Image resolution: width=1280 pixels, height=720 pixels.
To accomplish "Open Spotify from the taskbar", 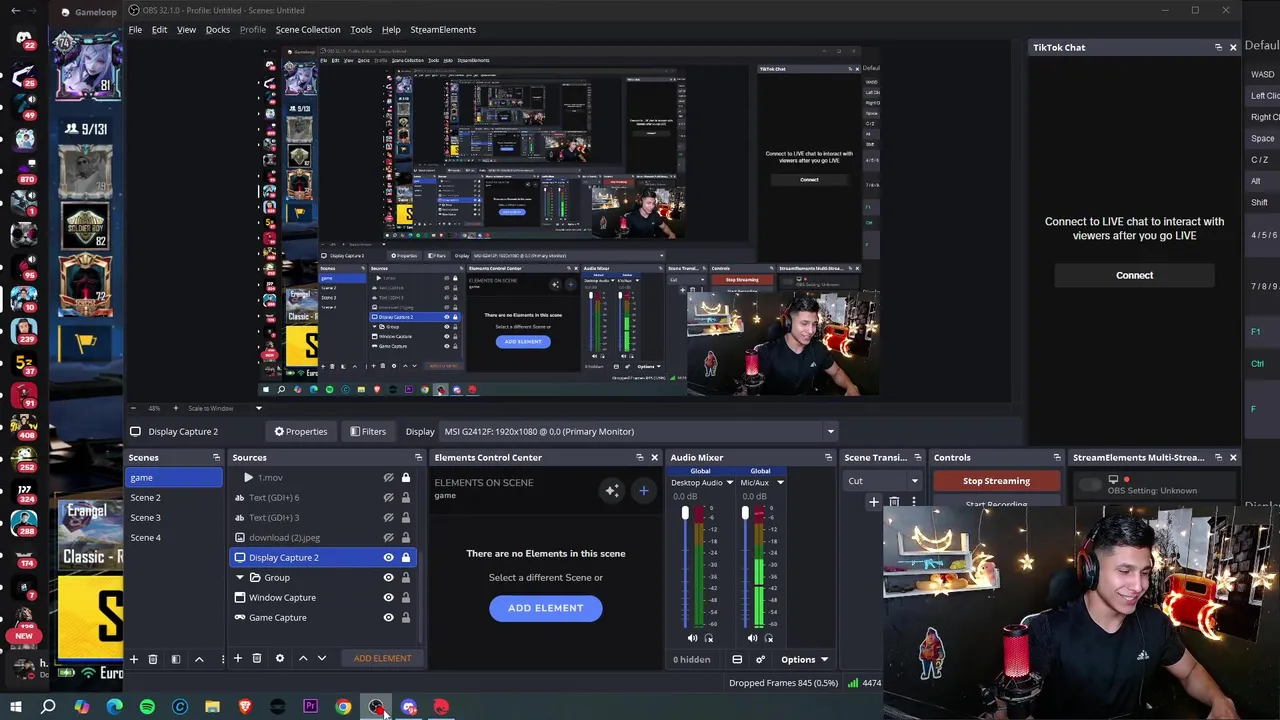I will pyautogui.click(x=147, y=707).
